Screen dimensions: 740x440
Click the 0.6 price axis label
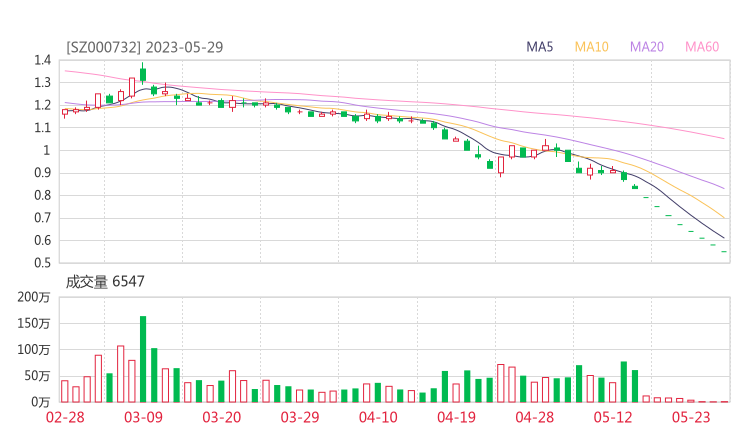(x=42, y=240)
